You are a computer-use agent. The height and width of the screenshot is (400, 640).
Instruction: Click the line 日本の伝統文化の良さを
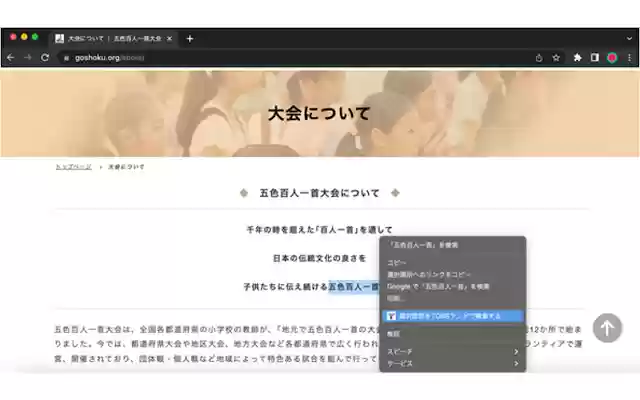pos(320,258)
